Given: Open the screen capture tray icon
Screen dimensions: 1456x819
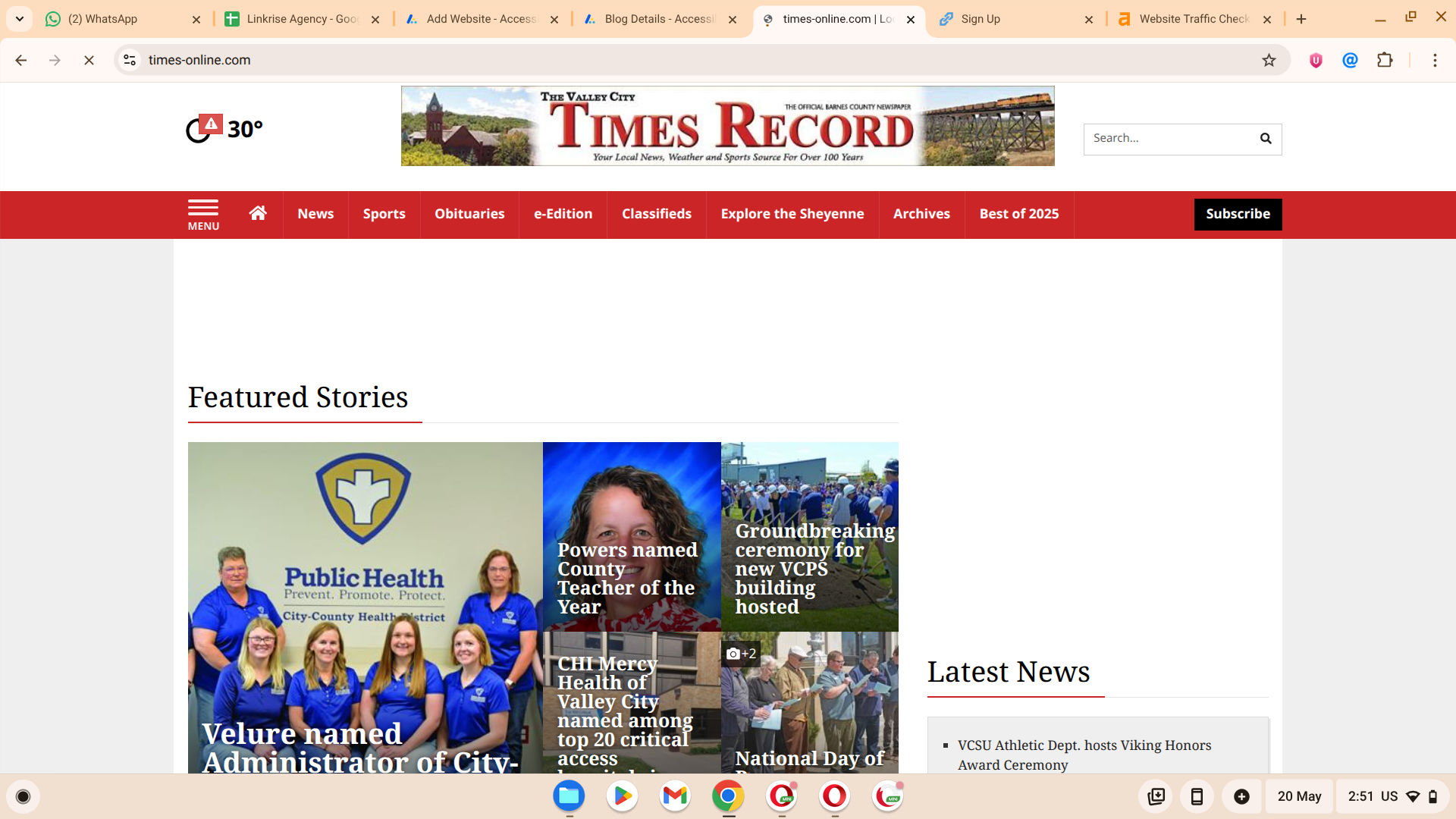Looking at the screenshot, I should pos(1156,796).
